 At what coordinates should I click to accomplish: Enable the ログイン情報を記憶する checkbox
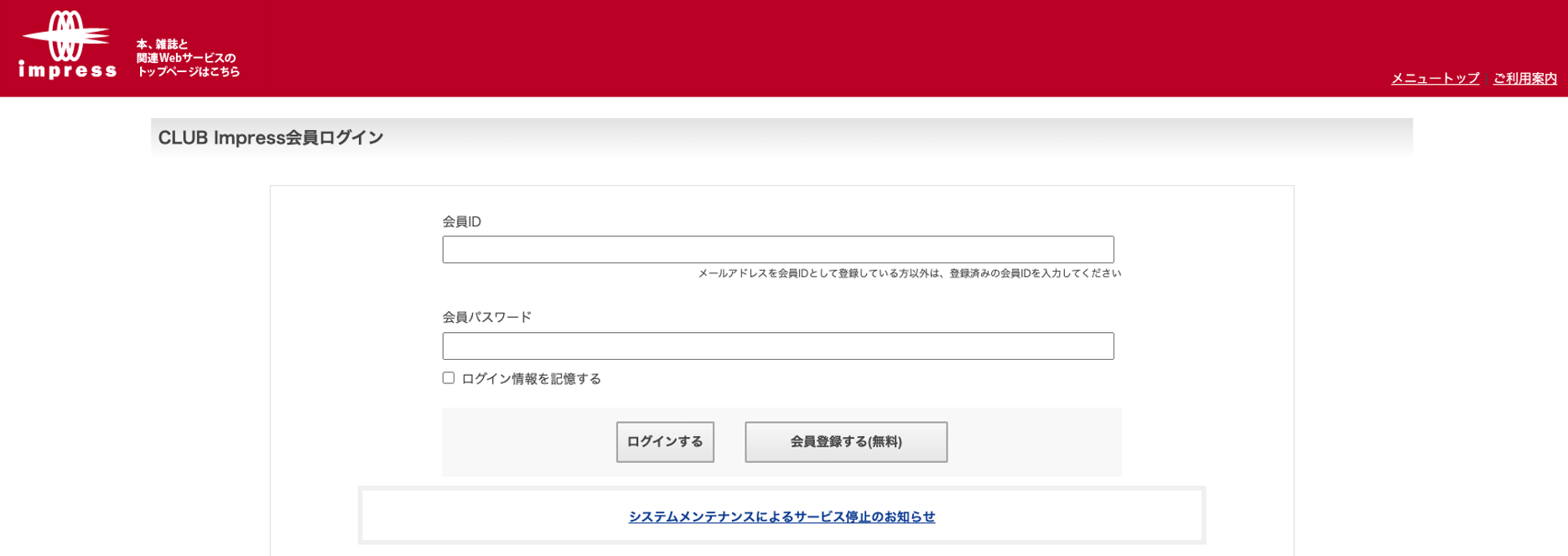(449, 378)
